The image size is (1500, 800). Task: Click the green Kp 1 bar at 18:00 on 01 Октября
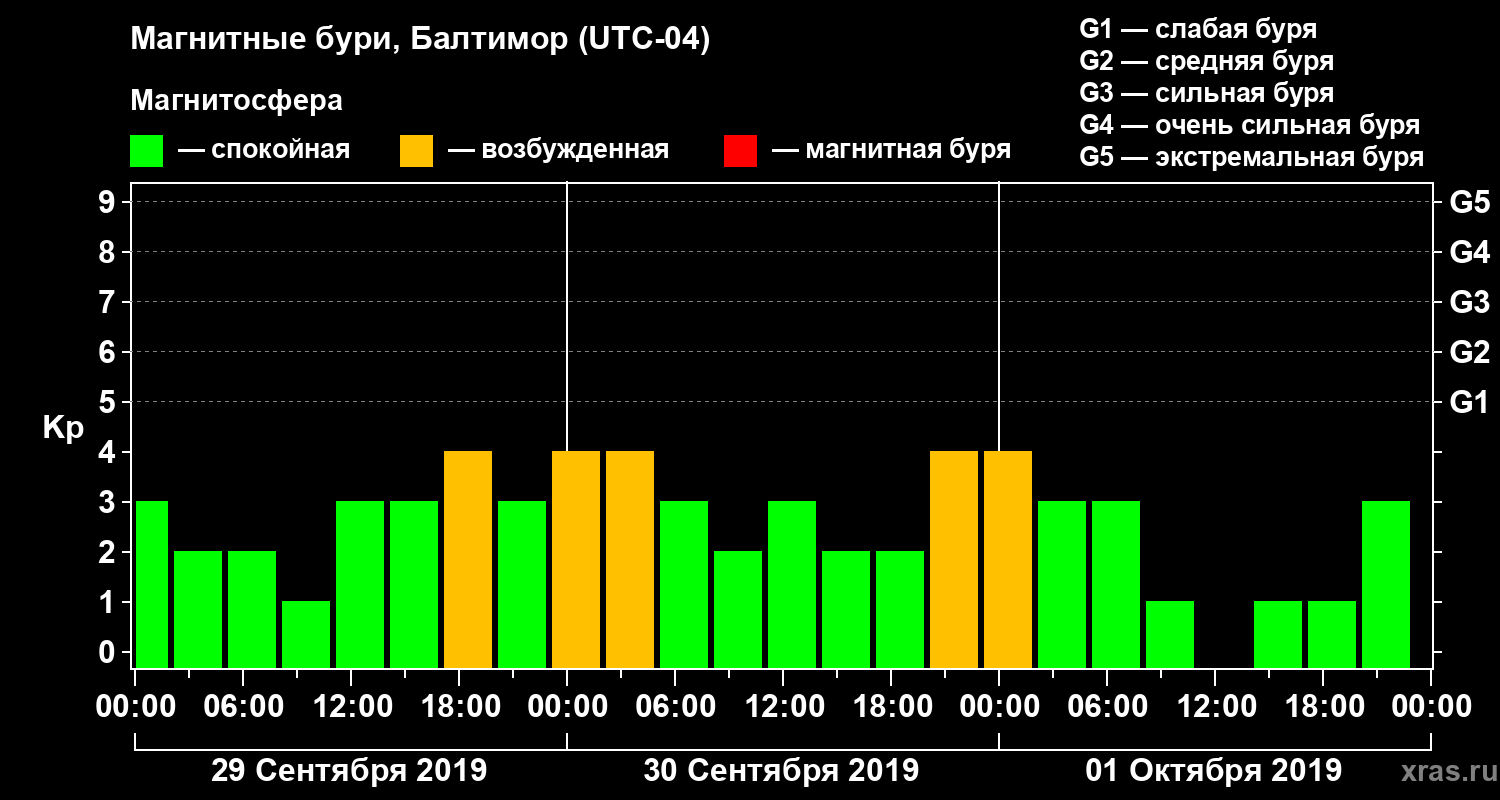(1332, 634)
